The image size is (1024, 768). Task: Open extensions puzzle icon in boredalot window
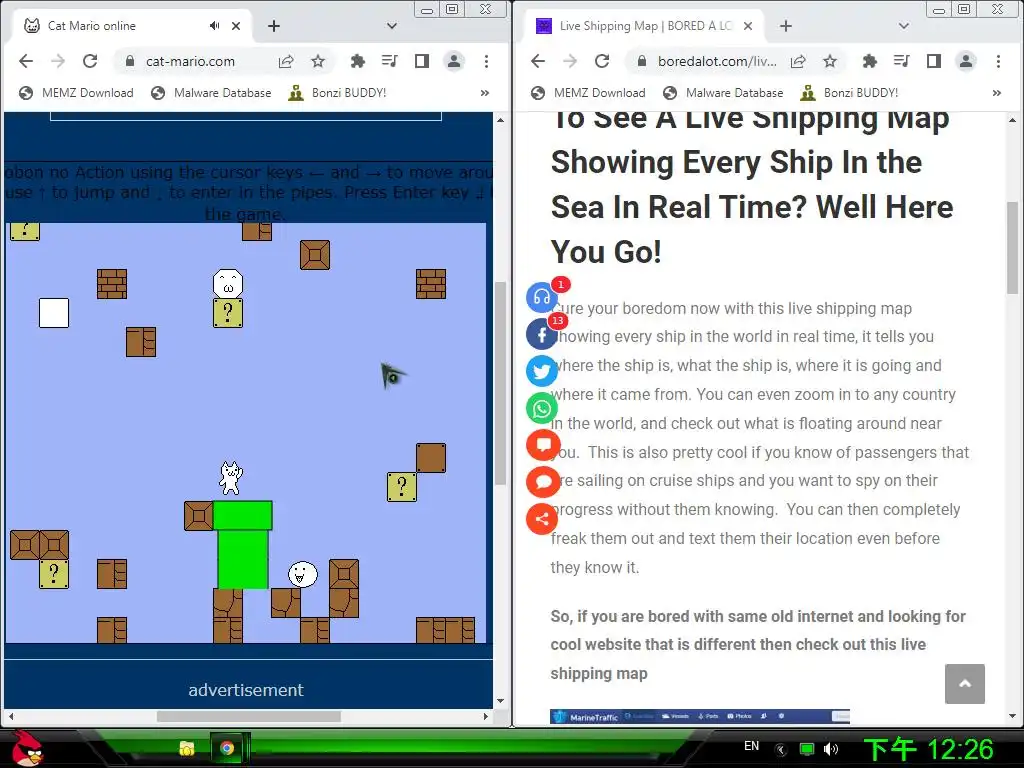coord(869,61)
